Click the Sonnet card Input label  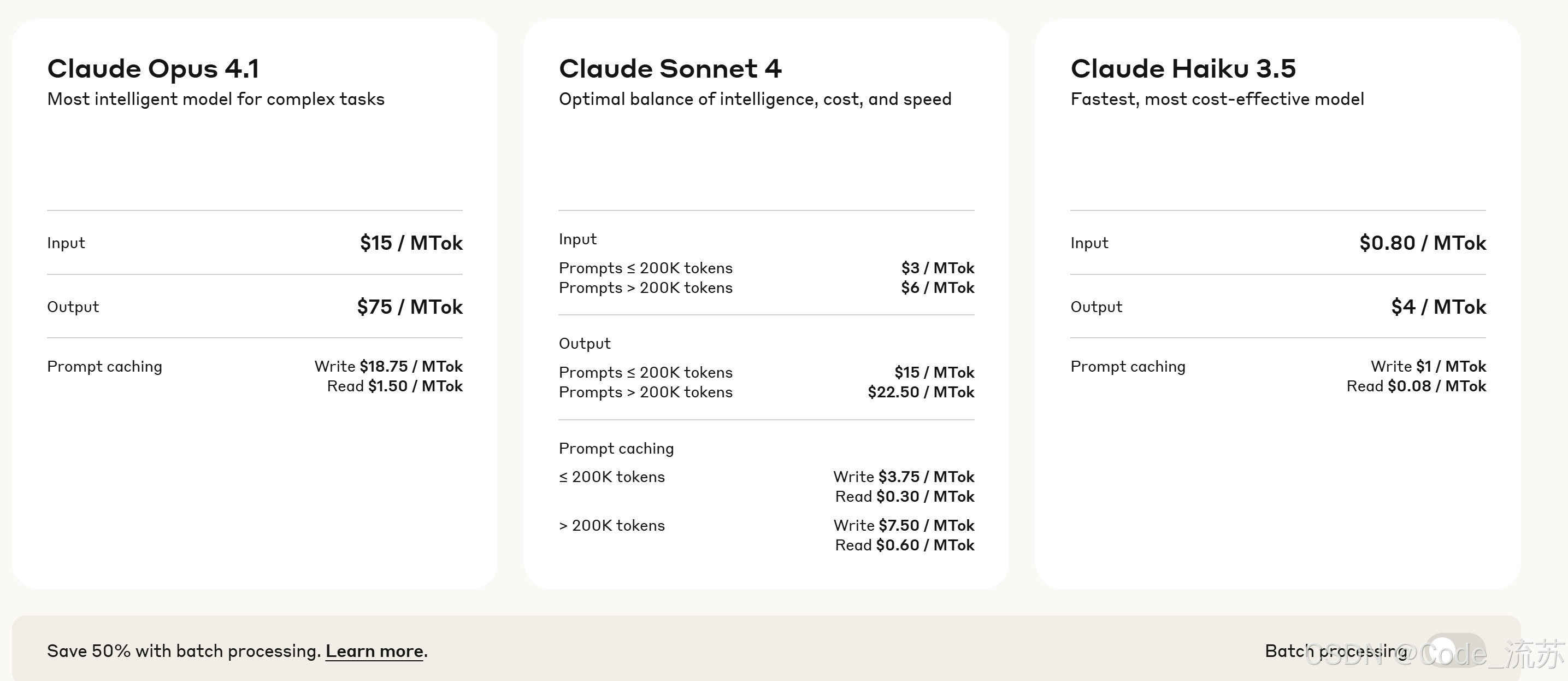point(577,239)
